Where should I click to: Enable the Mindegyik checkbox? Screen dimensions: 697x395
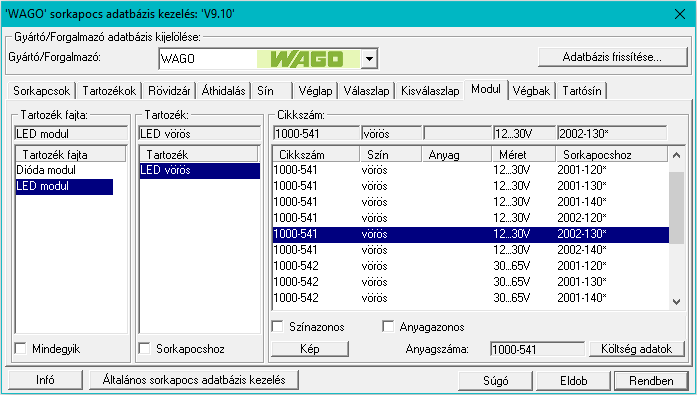[20, 348]
